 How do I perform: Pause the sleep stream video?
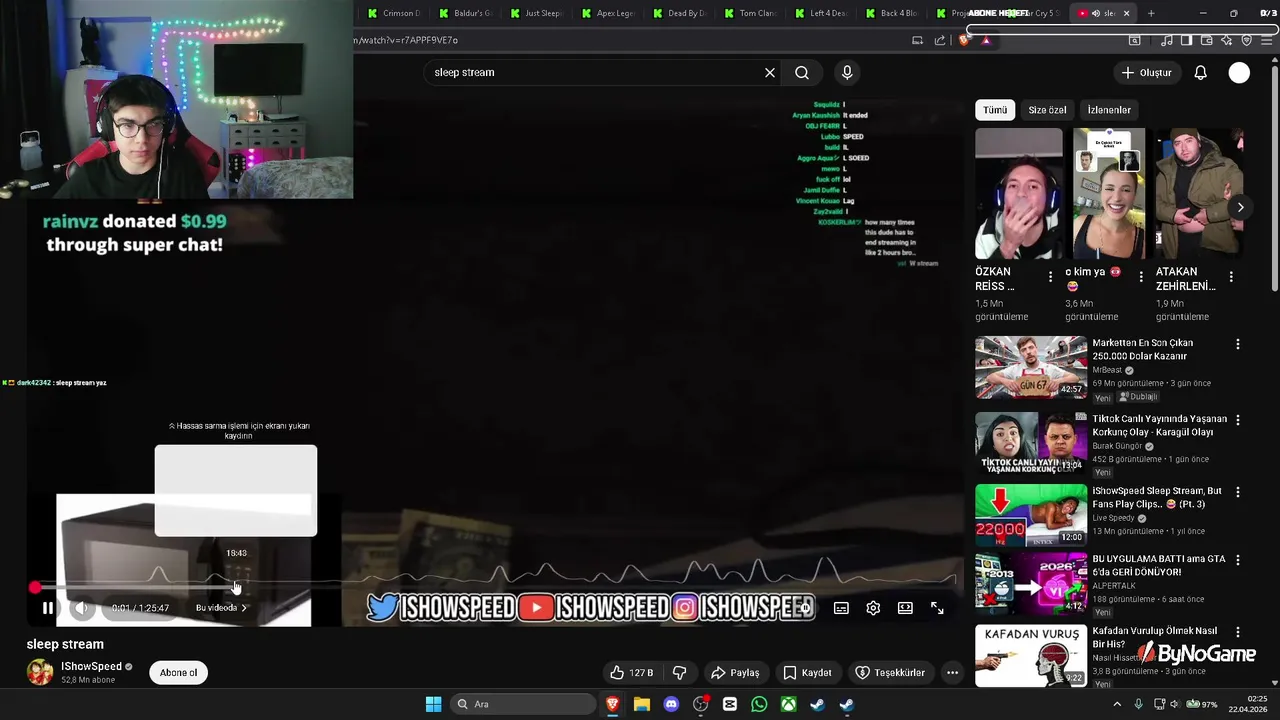[47, 608]
